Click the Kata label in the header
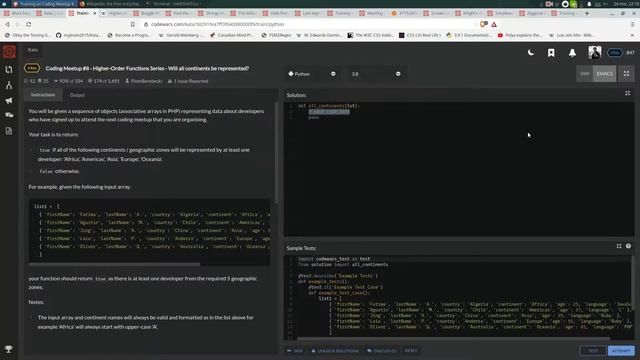 pos(33,50)
